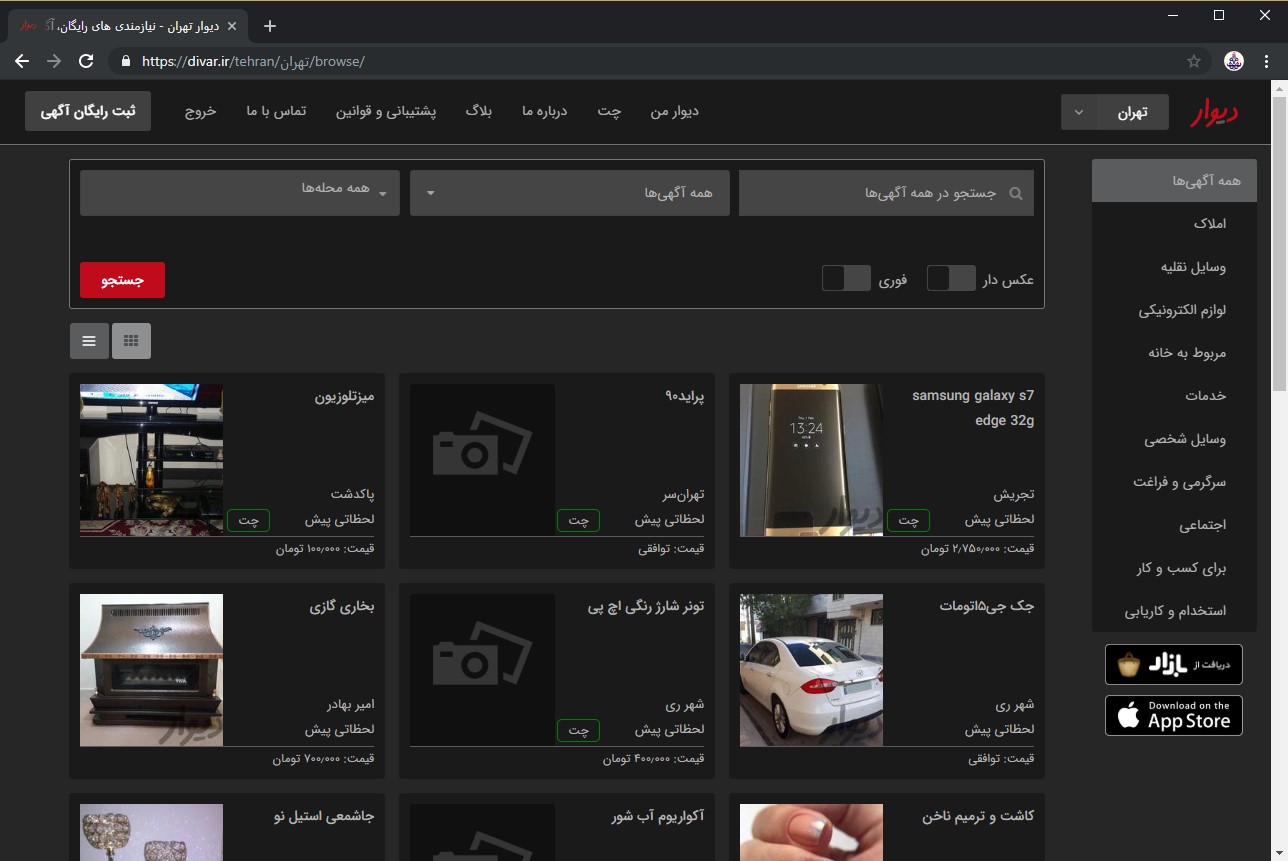Screen dimensions: 1288x861
Task: Bookmark this page with the star icon
Action: point(1193,61)
